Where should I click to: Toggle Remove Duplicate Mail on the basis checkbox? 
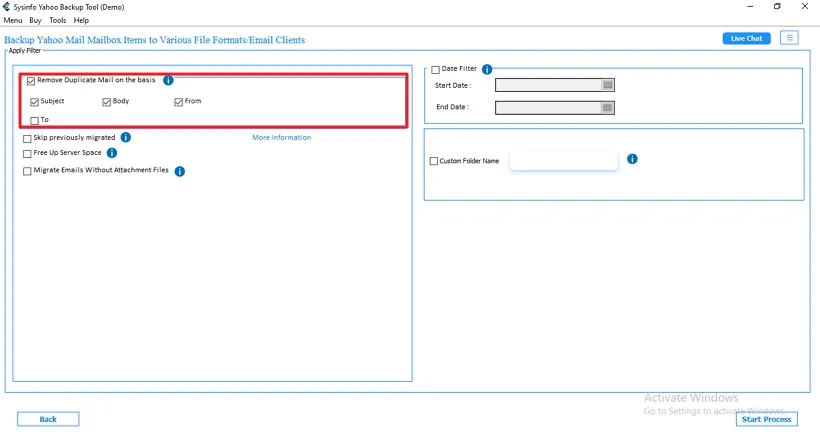tap(31, 81)
